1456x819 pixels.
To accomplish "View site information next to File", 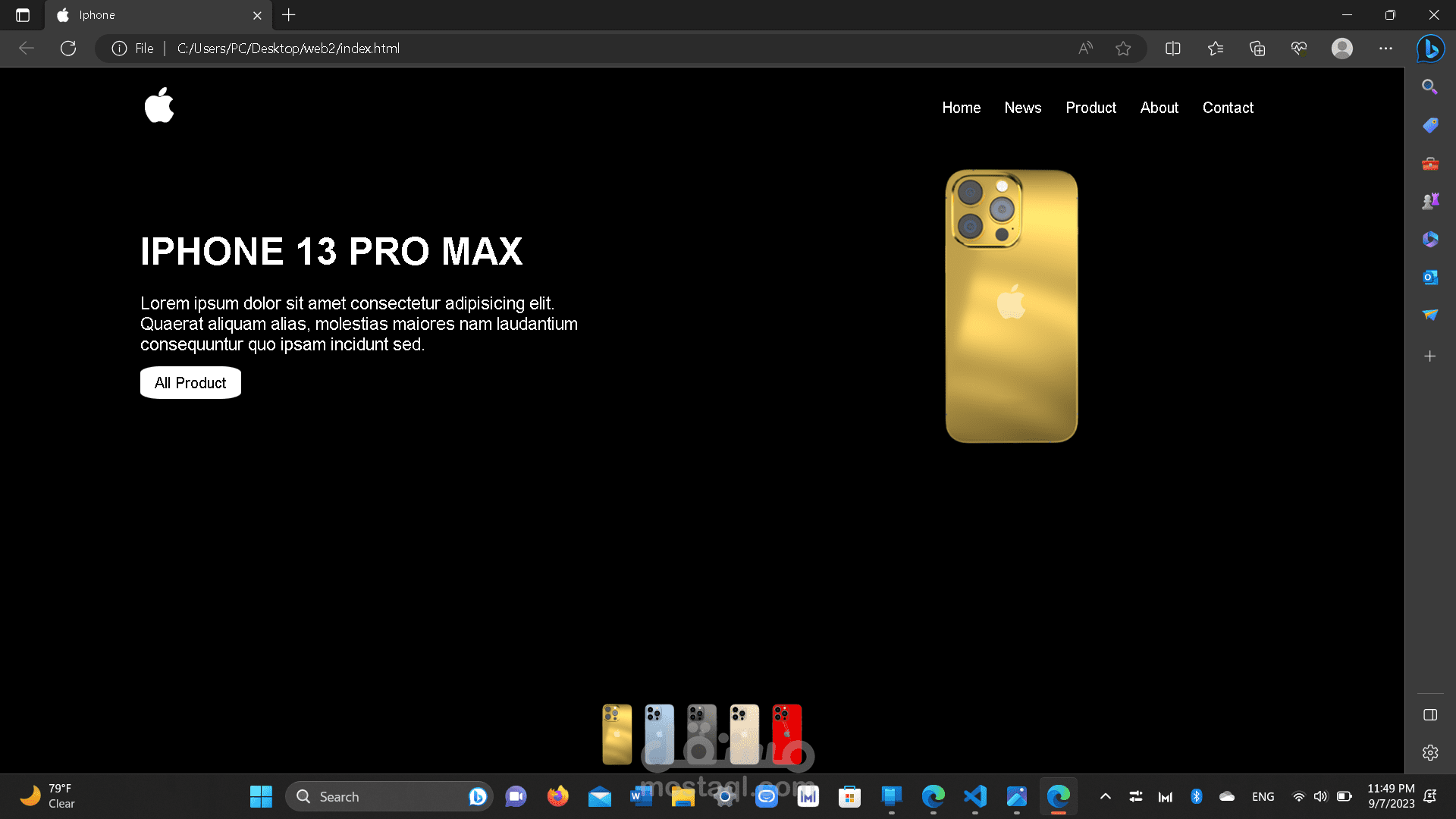I will [x=119, y=49].
